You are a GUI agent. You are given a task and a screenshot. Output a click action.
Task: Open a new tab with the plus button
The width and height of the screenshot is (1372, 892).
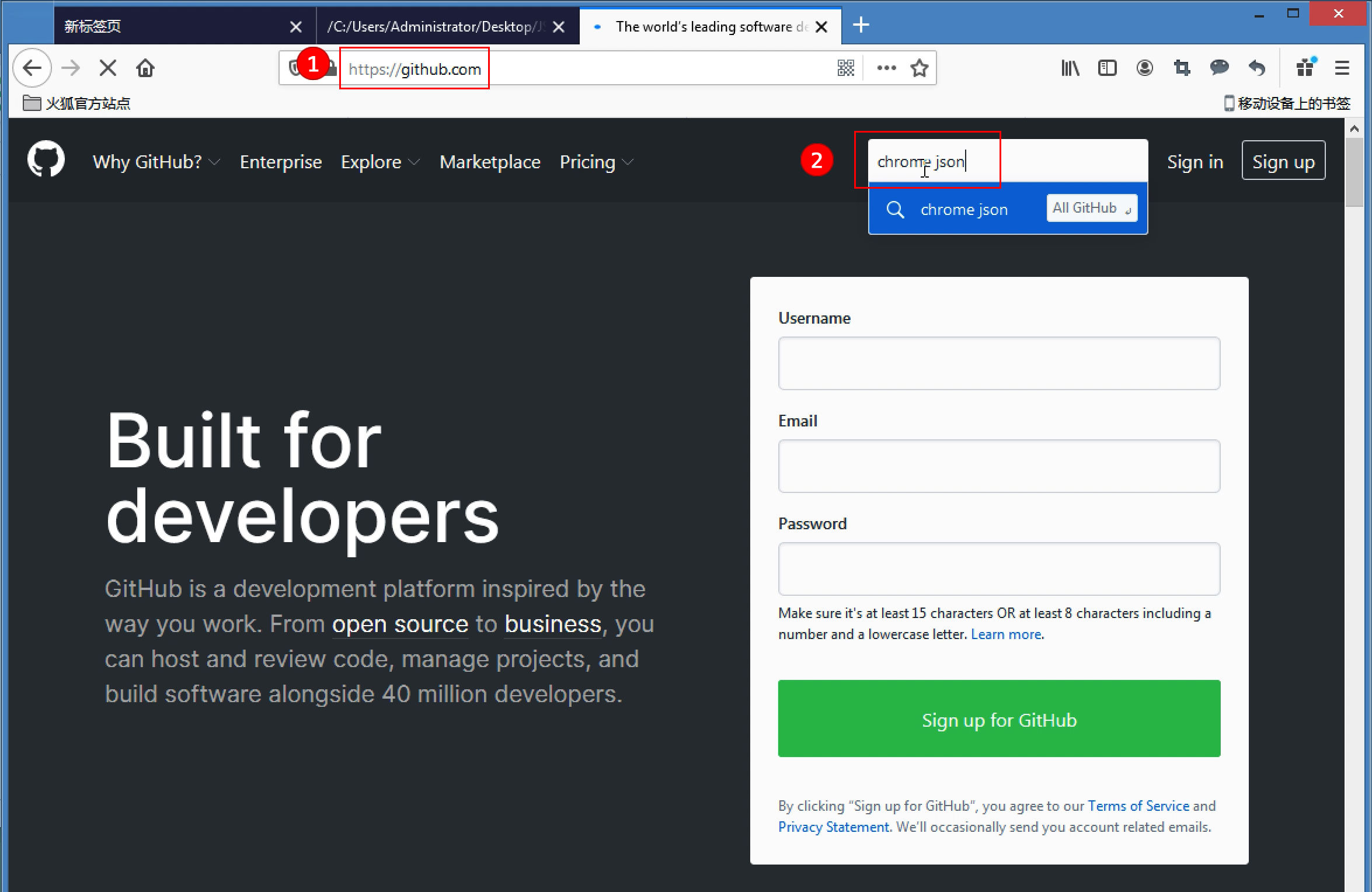(861, 25)
